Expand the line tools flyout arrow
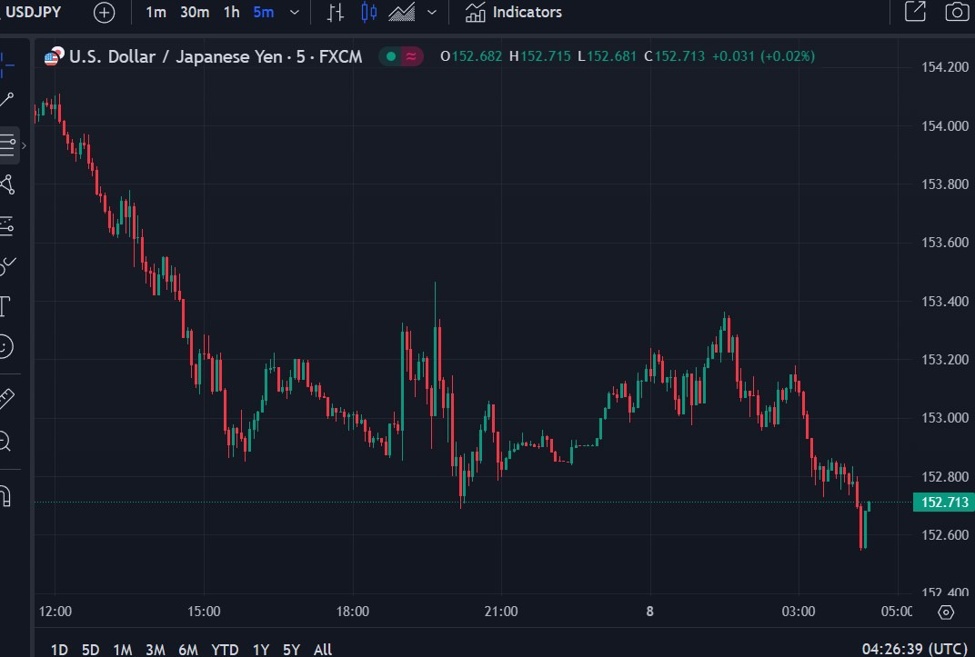 tap(22, 143)
